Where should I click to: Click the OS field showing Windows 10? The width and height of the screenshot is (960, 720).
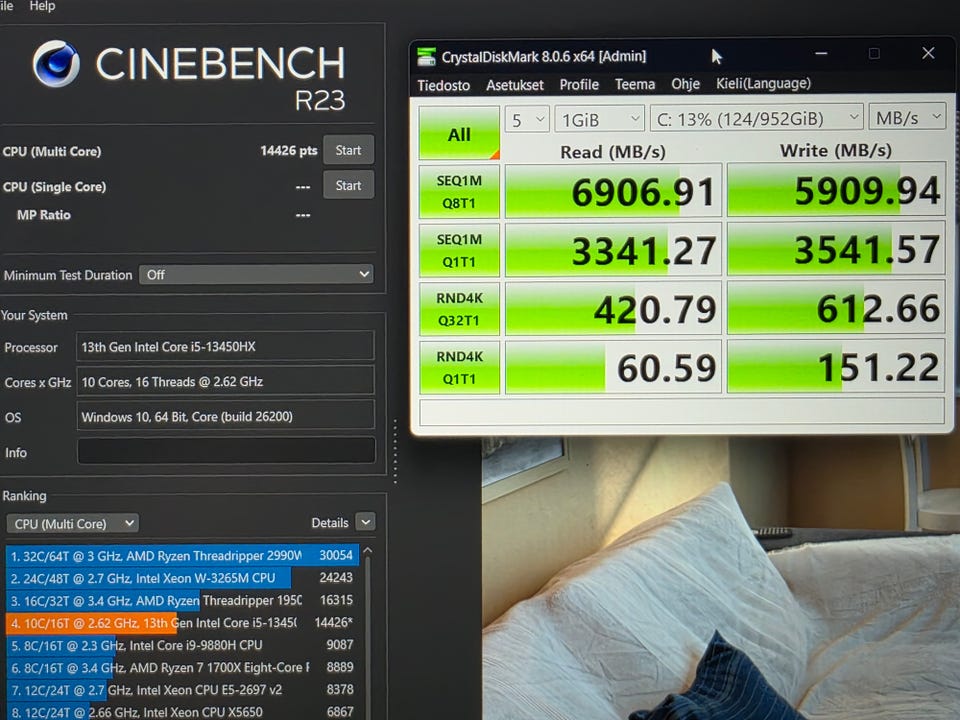tap(225, 416)
